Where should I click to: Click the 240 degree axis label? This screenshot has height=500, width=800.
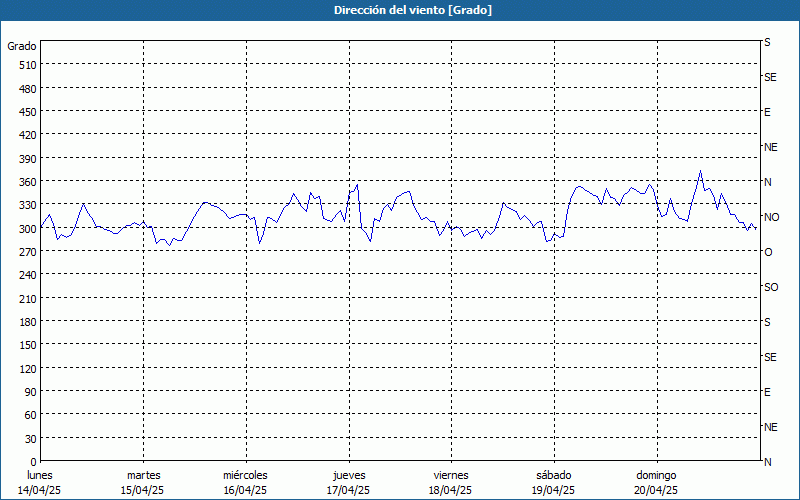pyautogui.click(x=29, y=276)
